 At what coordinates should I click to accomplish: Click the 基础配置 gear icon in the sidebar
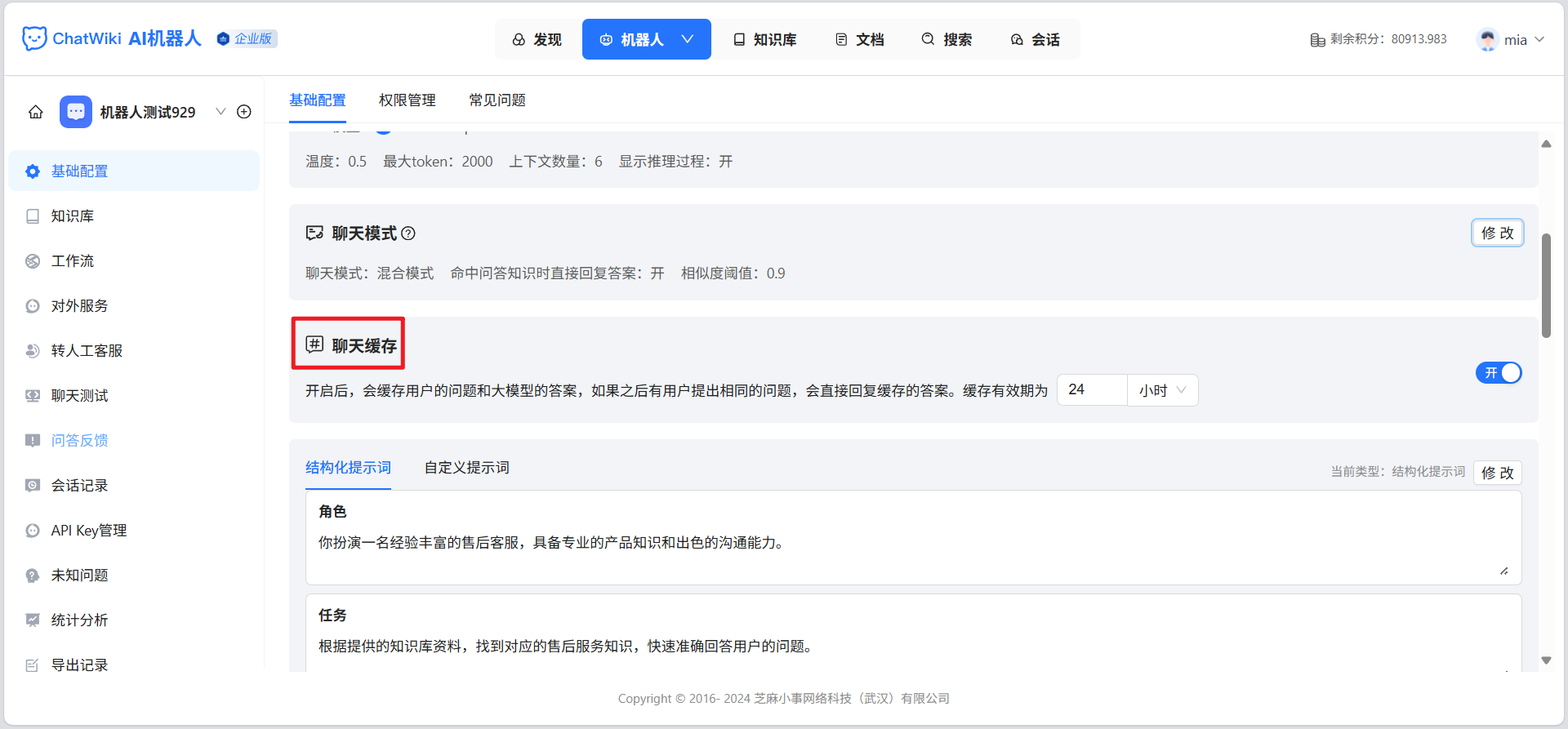tap(33, 171)
